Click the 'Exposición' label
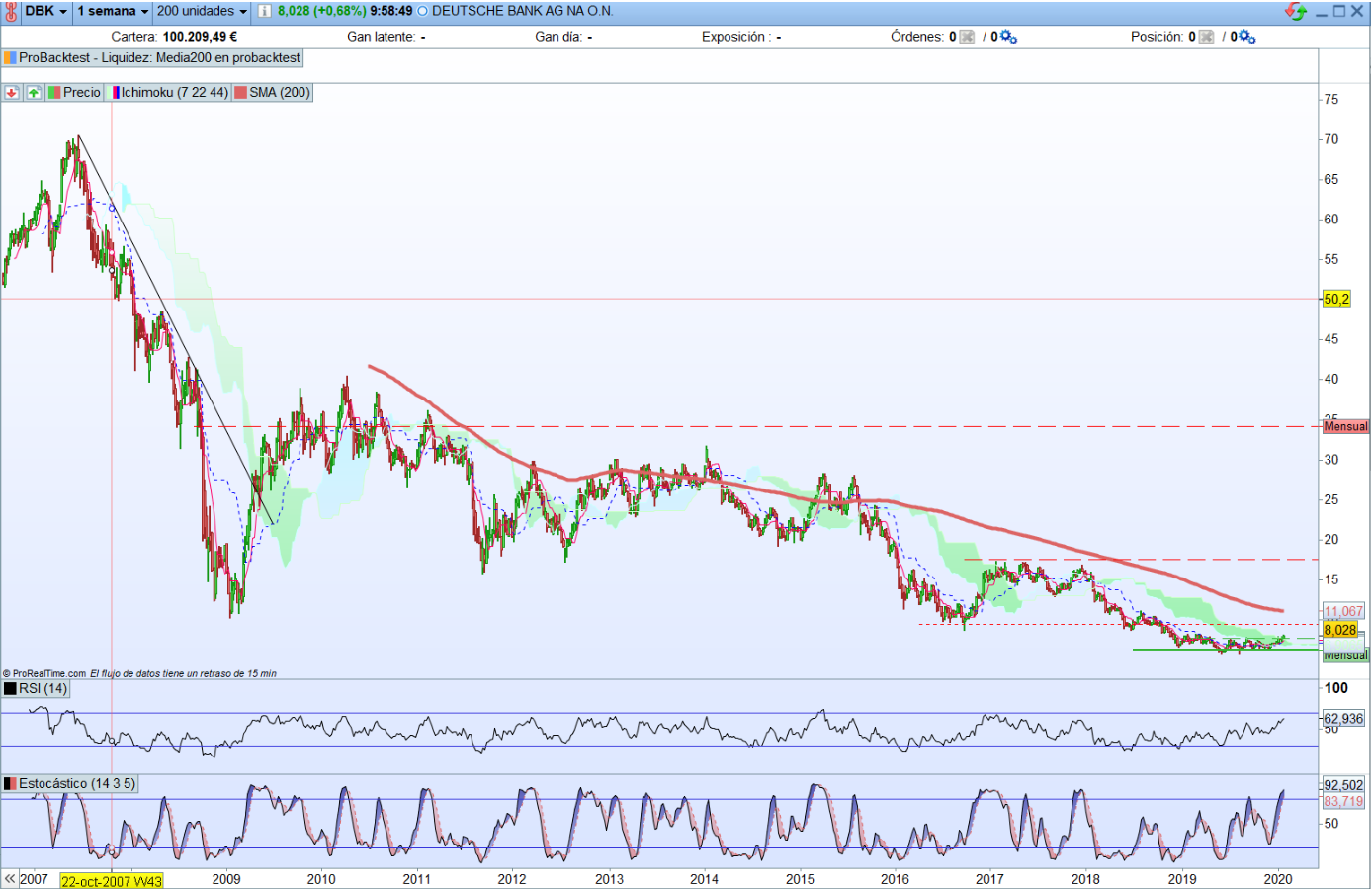The height and width of the screenshot is (889, 1372). coord(737,37)
